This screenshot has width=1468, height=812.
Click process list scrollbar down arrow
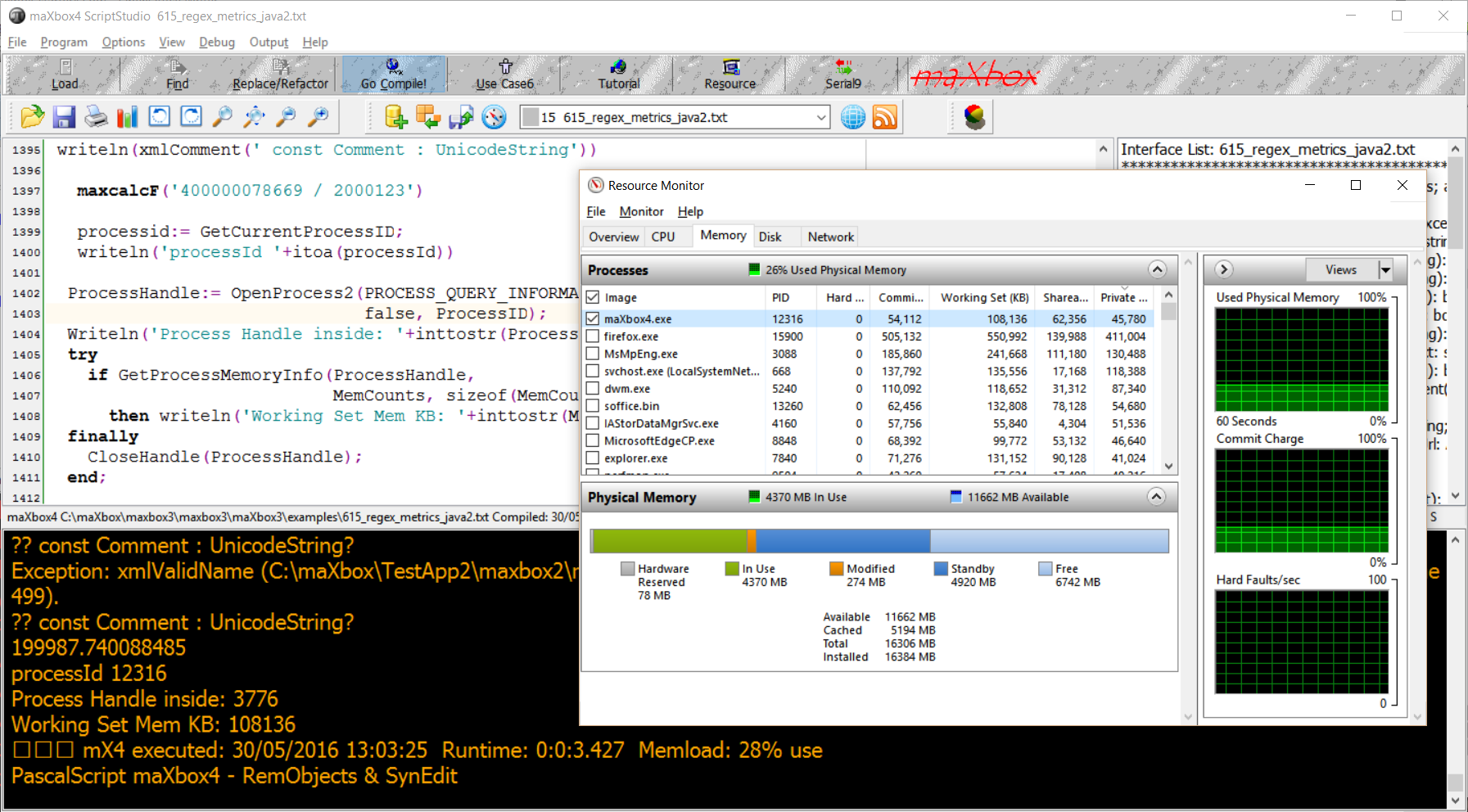1169,466
